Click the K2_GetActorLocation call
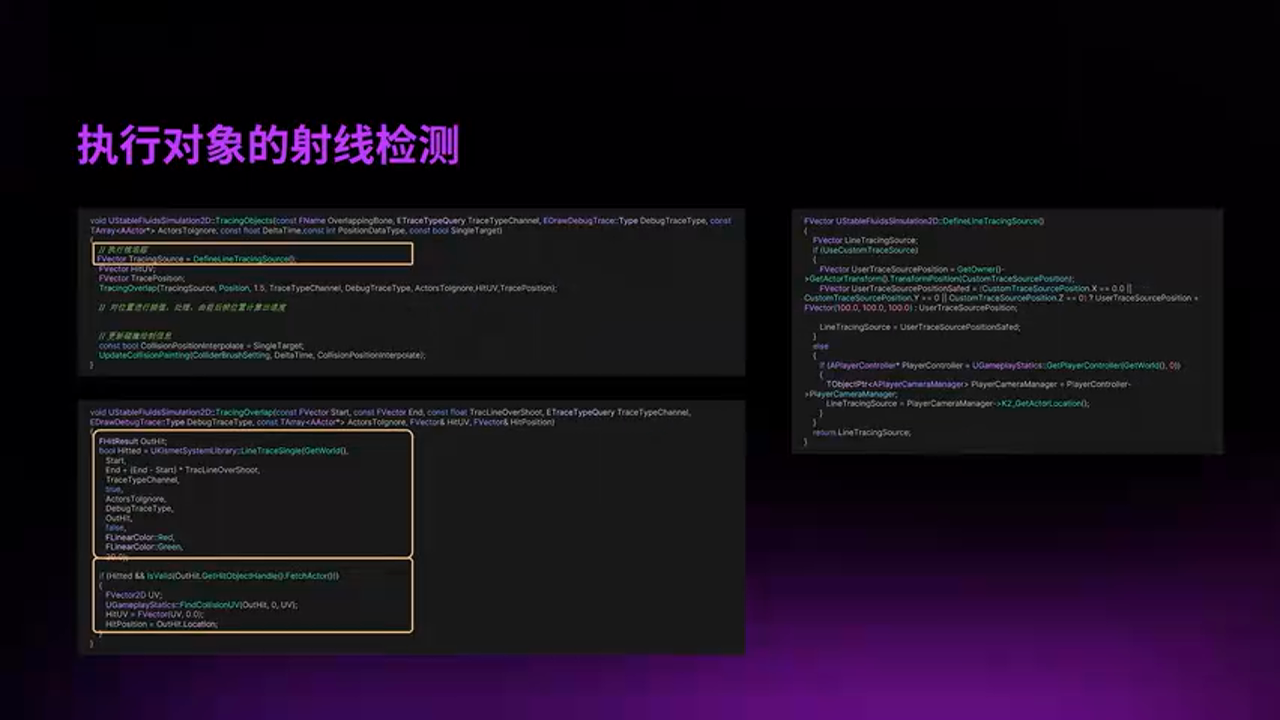Image resolution: width=1280 pixels, height=720 pixels. pyautogui.click(x=1044, y=403)
